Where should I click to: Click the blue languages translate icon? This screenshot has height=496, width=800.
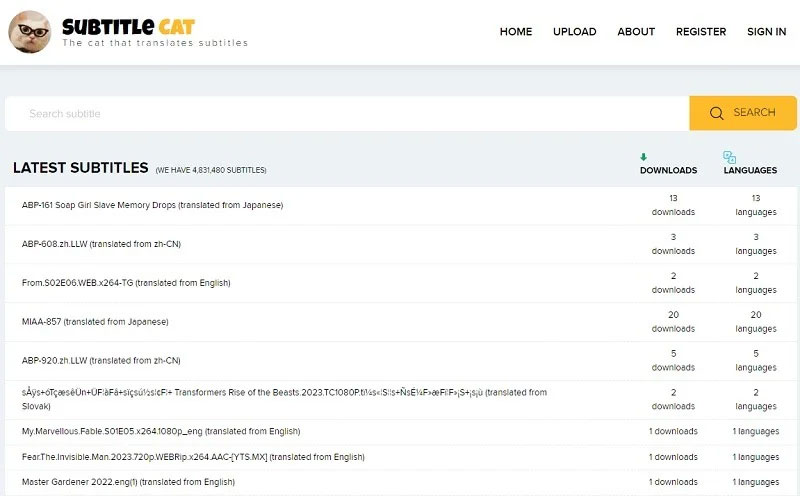(729, 157)
